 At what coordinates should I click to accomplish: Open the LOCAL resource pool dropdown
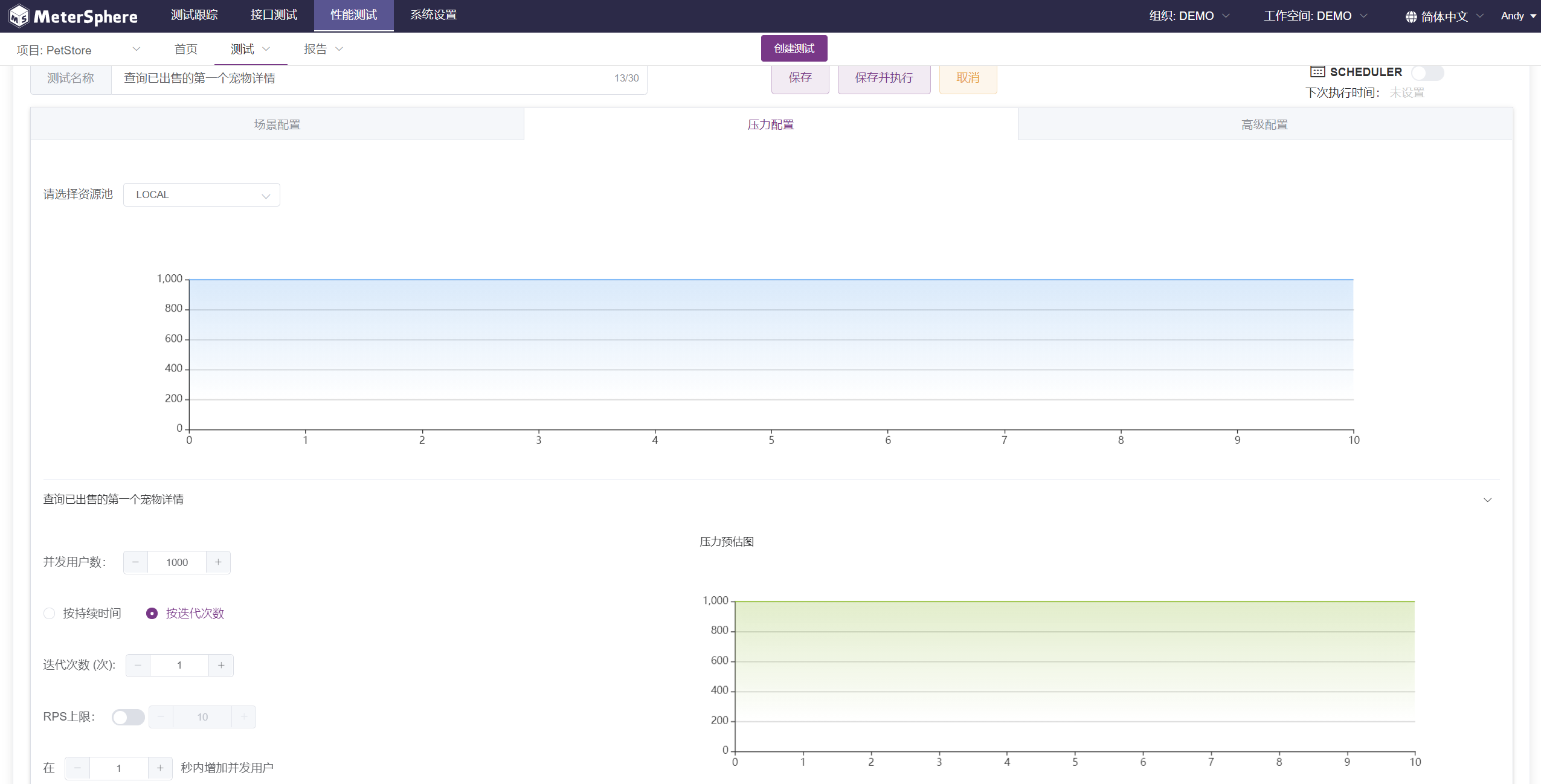[202, 195]
